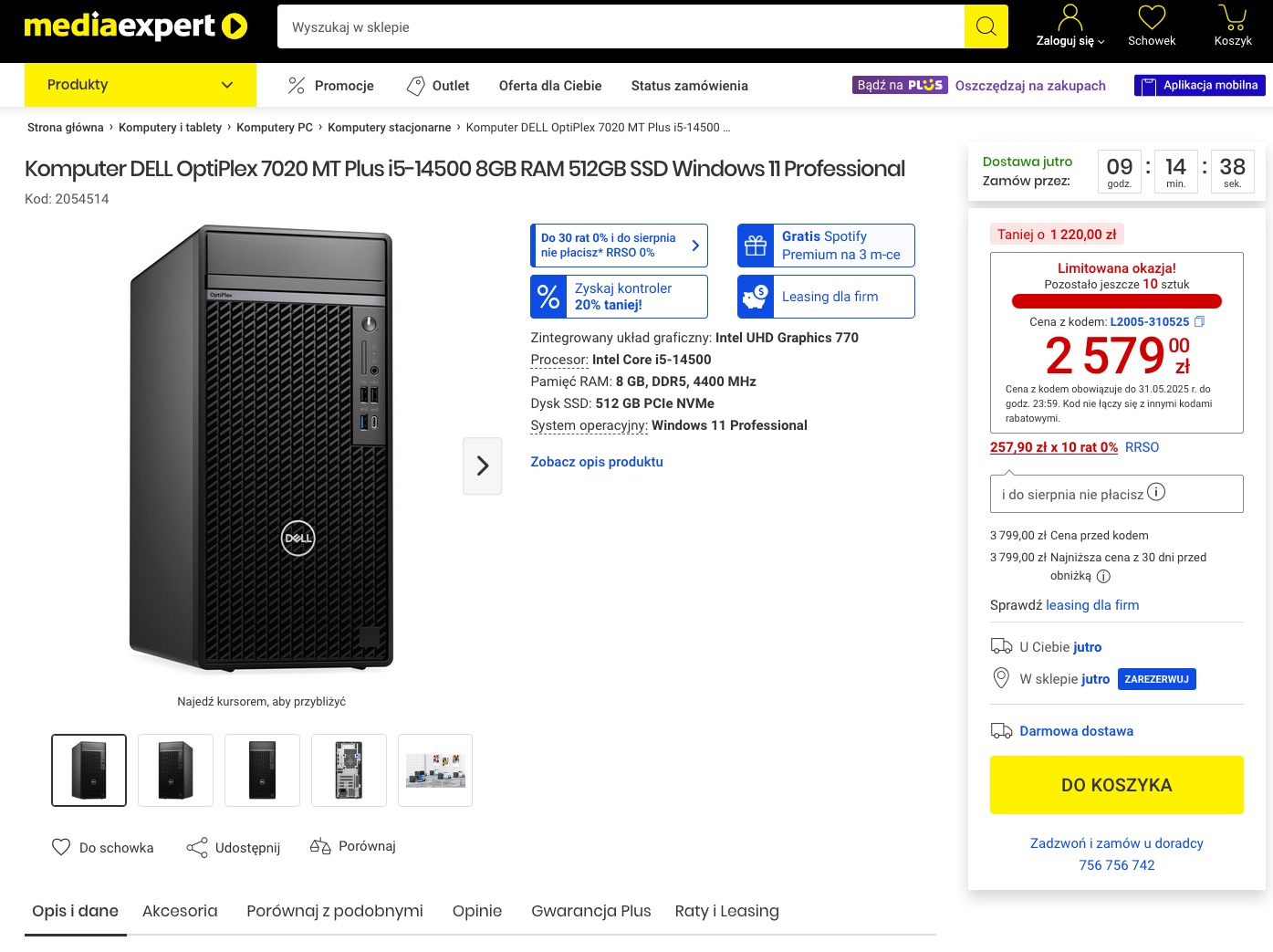The image size is (1273, 952).
Task: Open the Koszyk shopping cart icon
Action: 1232,17
